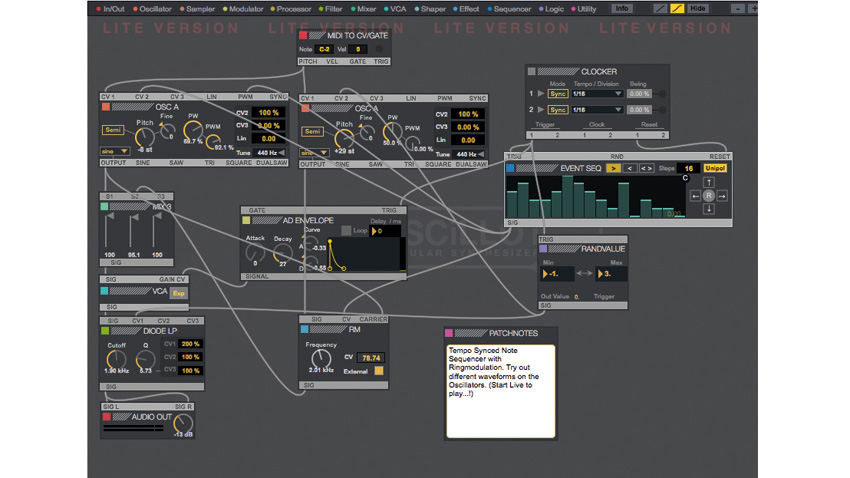The width and height of the screenshot is (850, 478).
Task: Click the EVENT SEQ shift down arrow
Action: click(x=709, y=209)
